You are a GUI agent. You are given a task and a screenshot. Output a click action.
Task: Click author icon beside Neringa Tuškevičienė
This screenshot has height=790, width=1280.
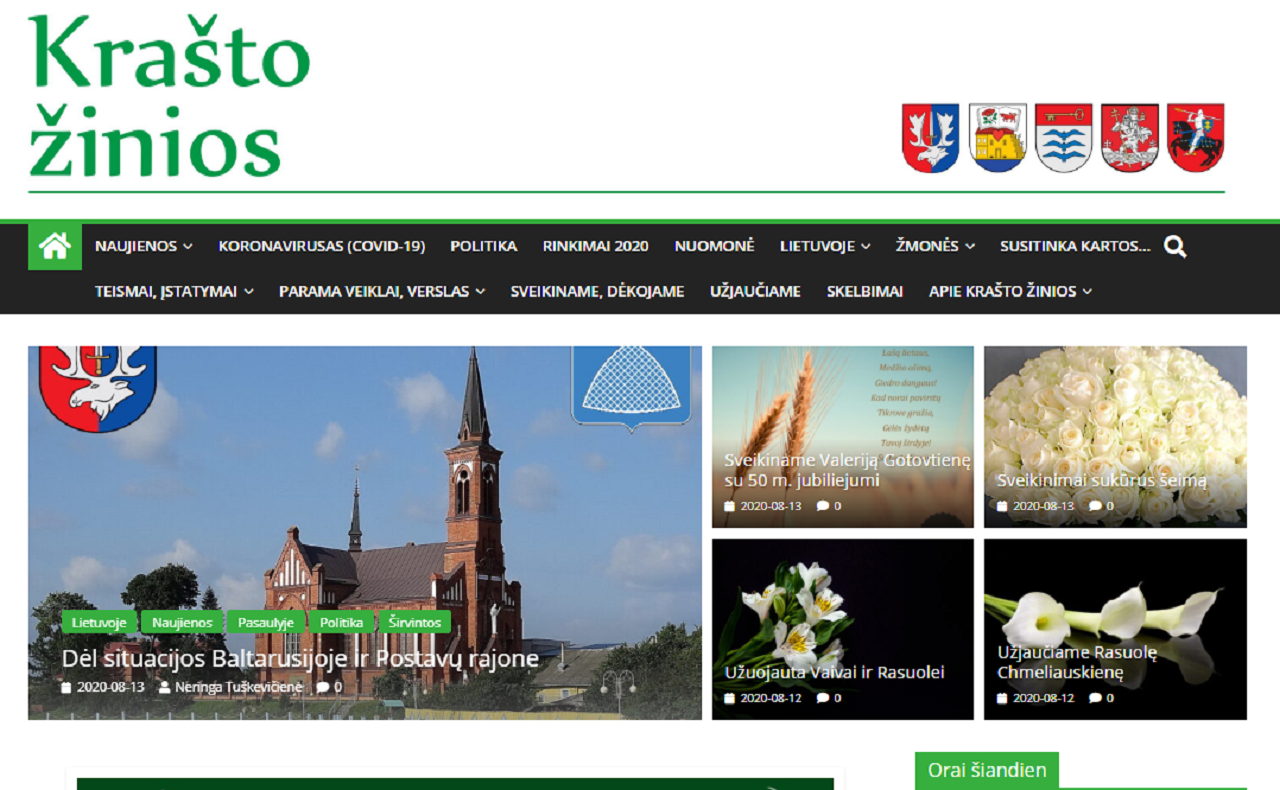click(x=165, y=688)
